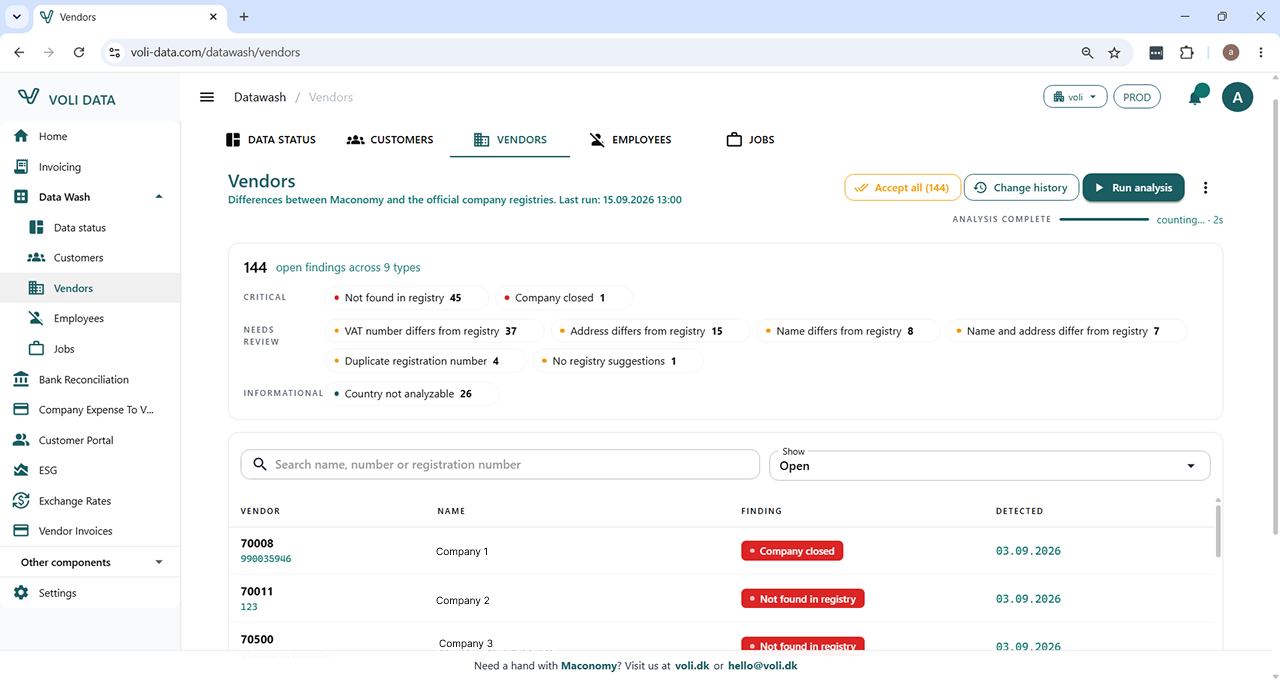Filter by Name differs from registry 8
Viewport: 1280px width, 680px height.
coord(849,331)
